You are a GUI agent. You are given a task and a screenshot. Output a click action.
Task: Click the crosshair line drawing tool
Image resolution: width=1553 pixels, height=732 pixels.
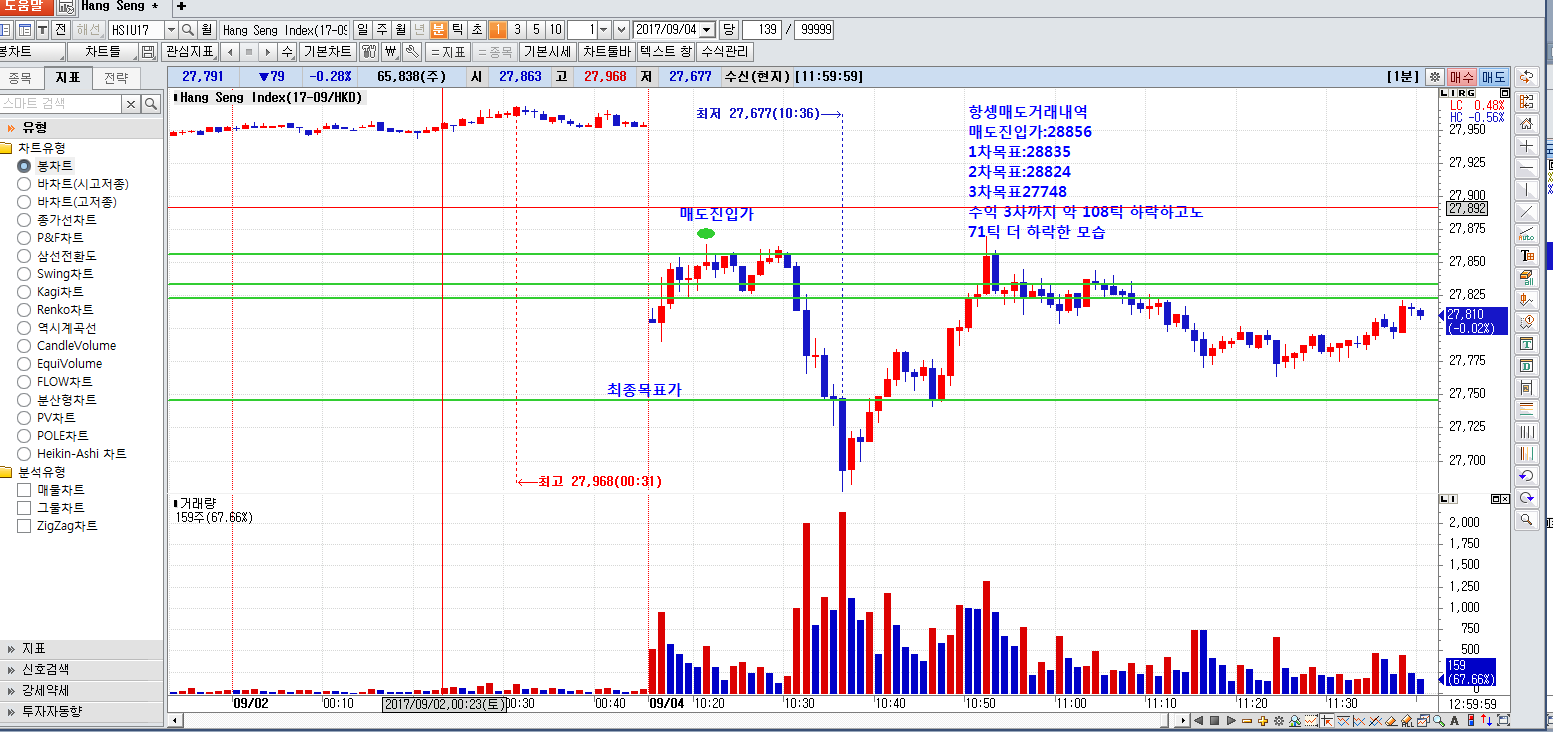click(1526, 146)
